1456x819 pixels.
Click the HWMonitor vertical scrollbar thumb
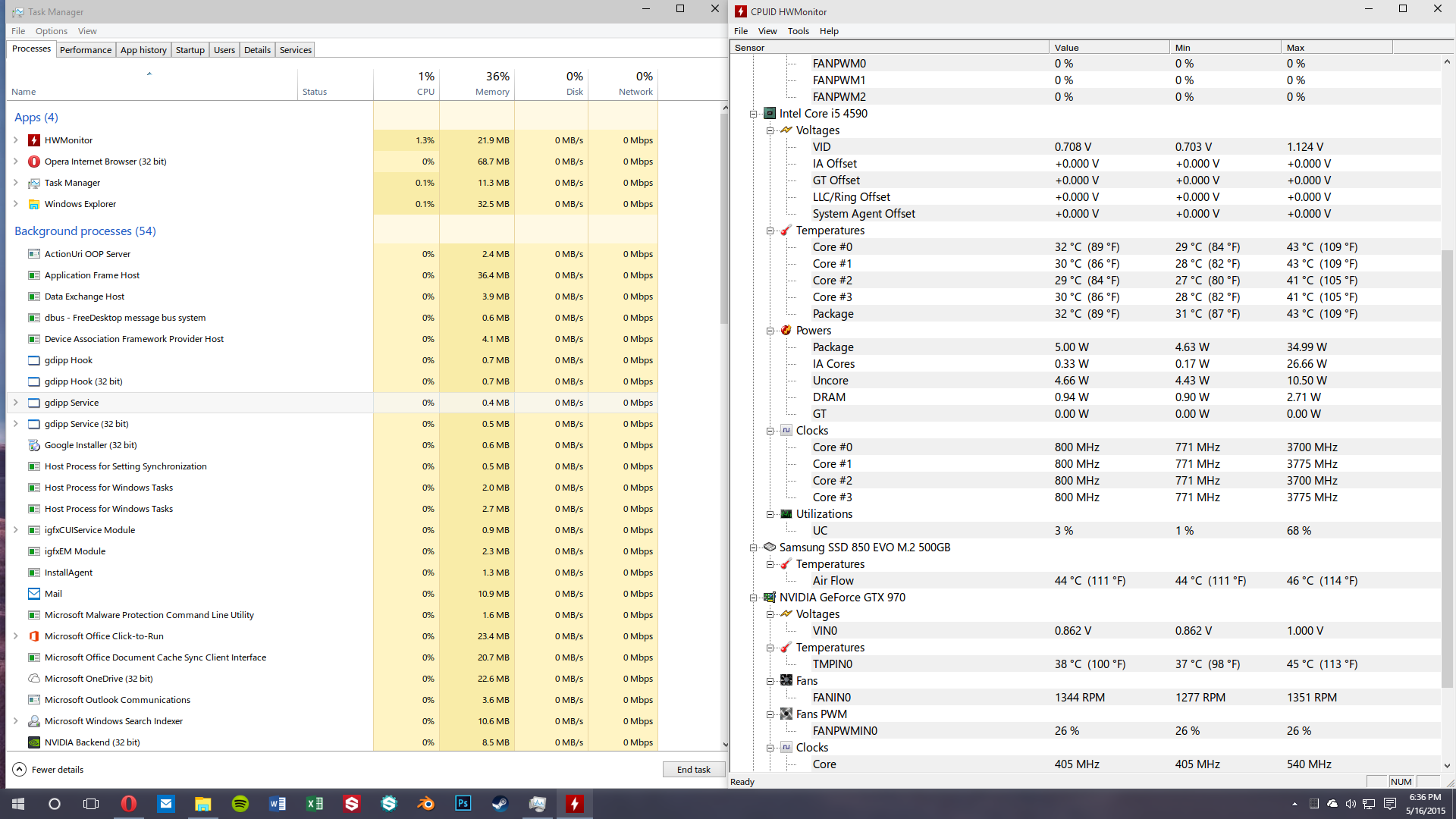pyautogui.click(x=1447, y=470)
